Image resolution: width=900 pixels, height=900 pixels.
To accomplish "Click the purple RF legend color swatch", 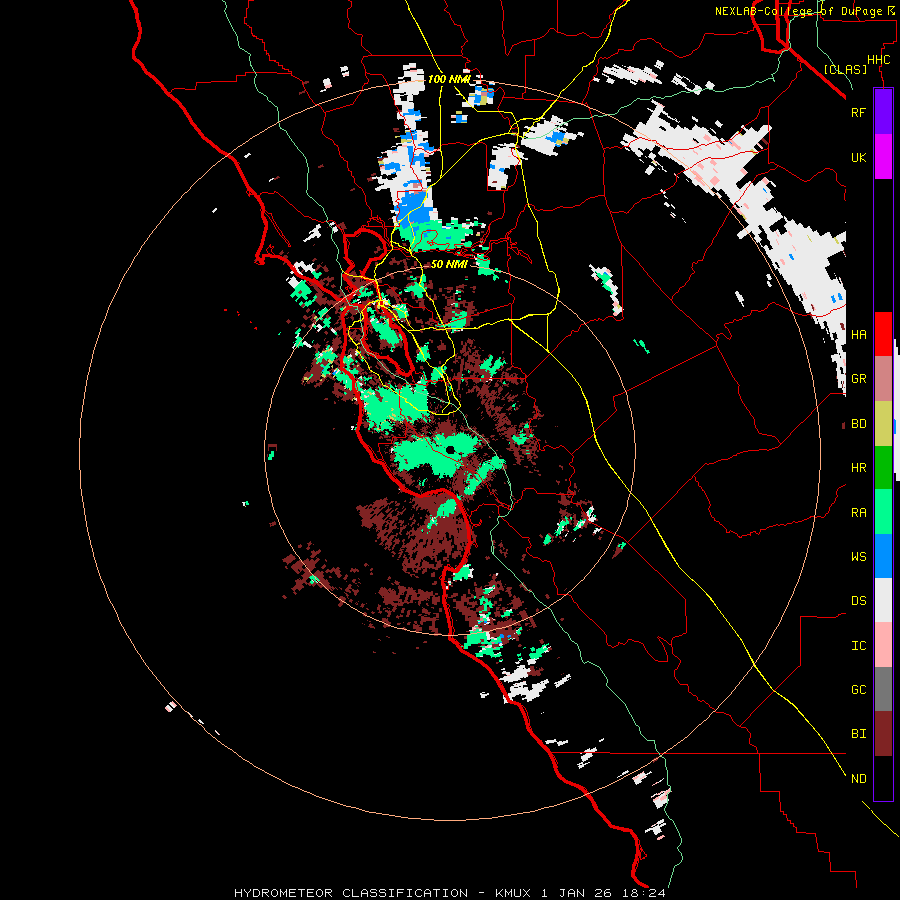I will coord(883,112).
